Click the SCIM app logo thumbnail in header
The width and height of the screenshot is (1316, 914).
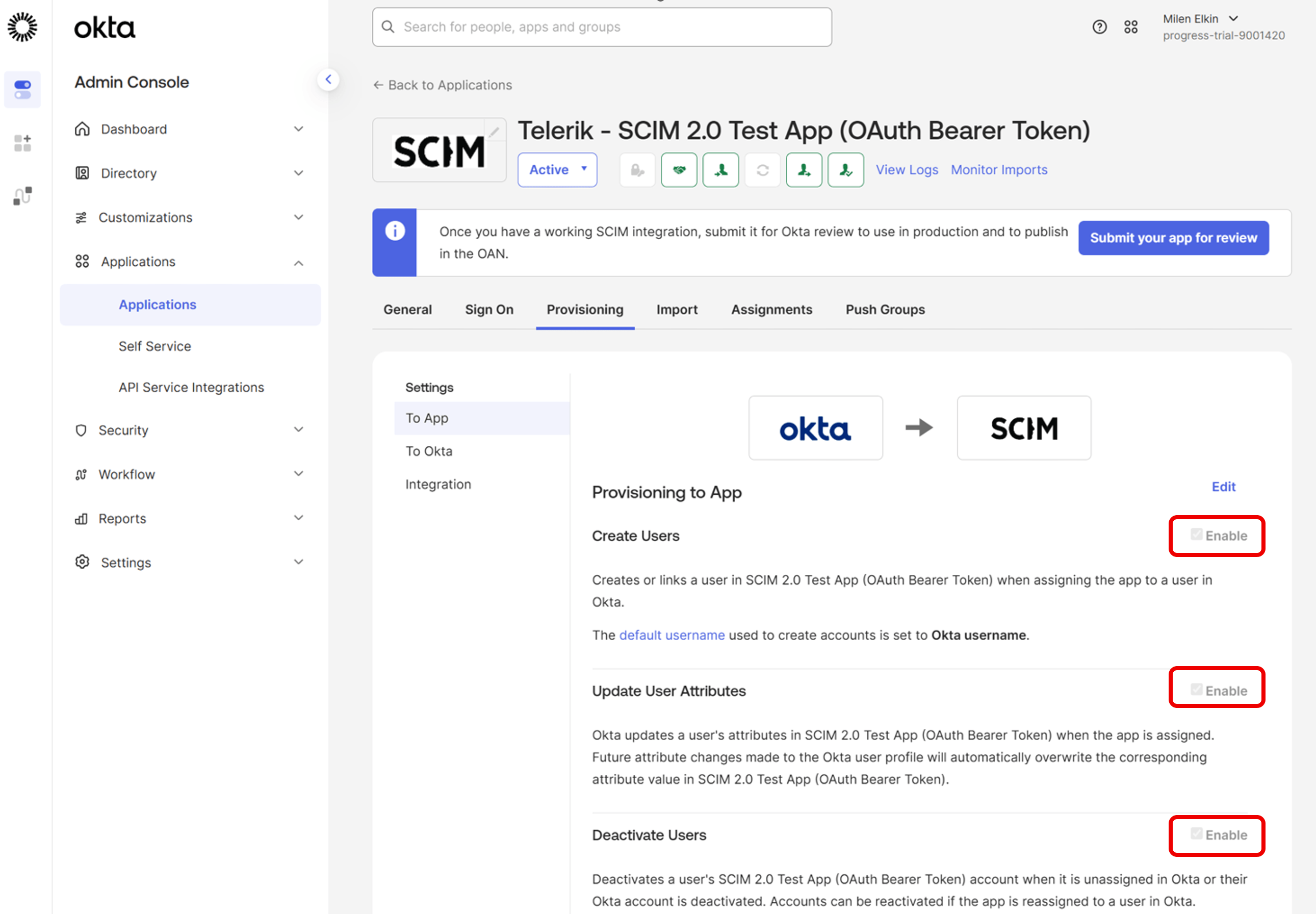click(x=439, y=150)
